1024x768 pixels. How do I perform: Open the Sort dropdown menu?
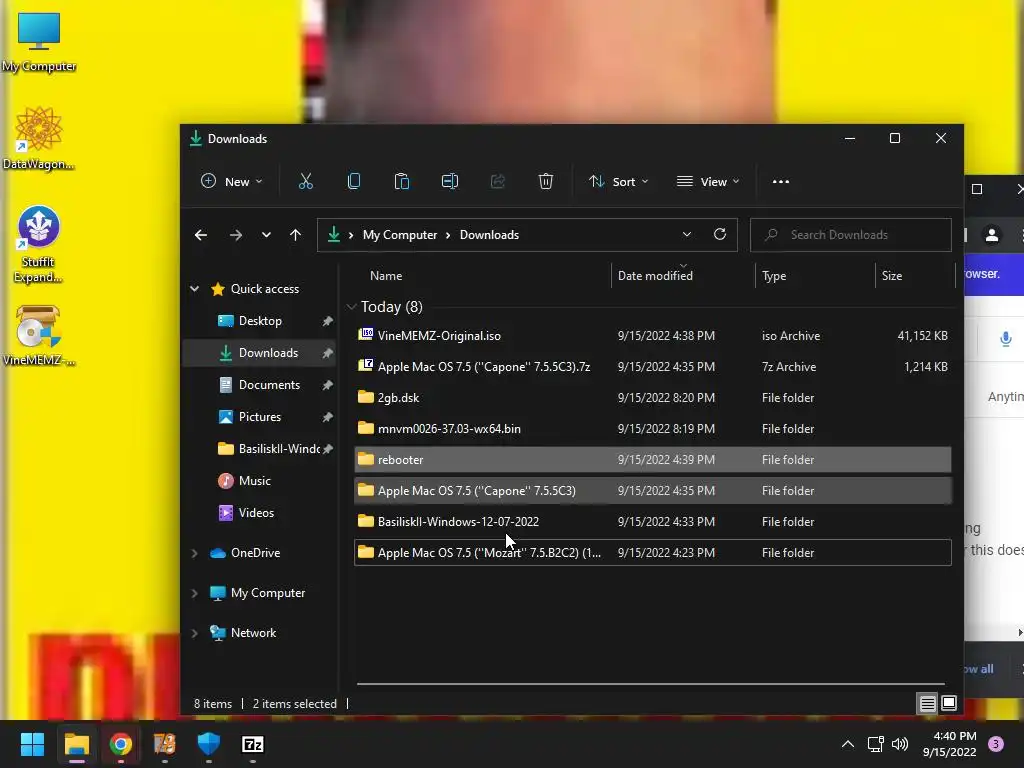point(618,182)
